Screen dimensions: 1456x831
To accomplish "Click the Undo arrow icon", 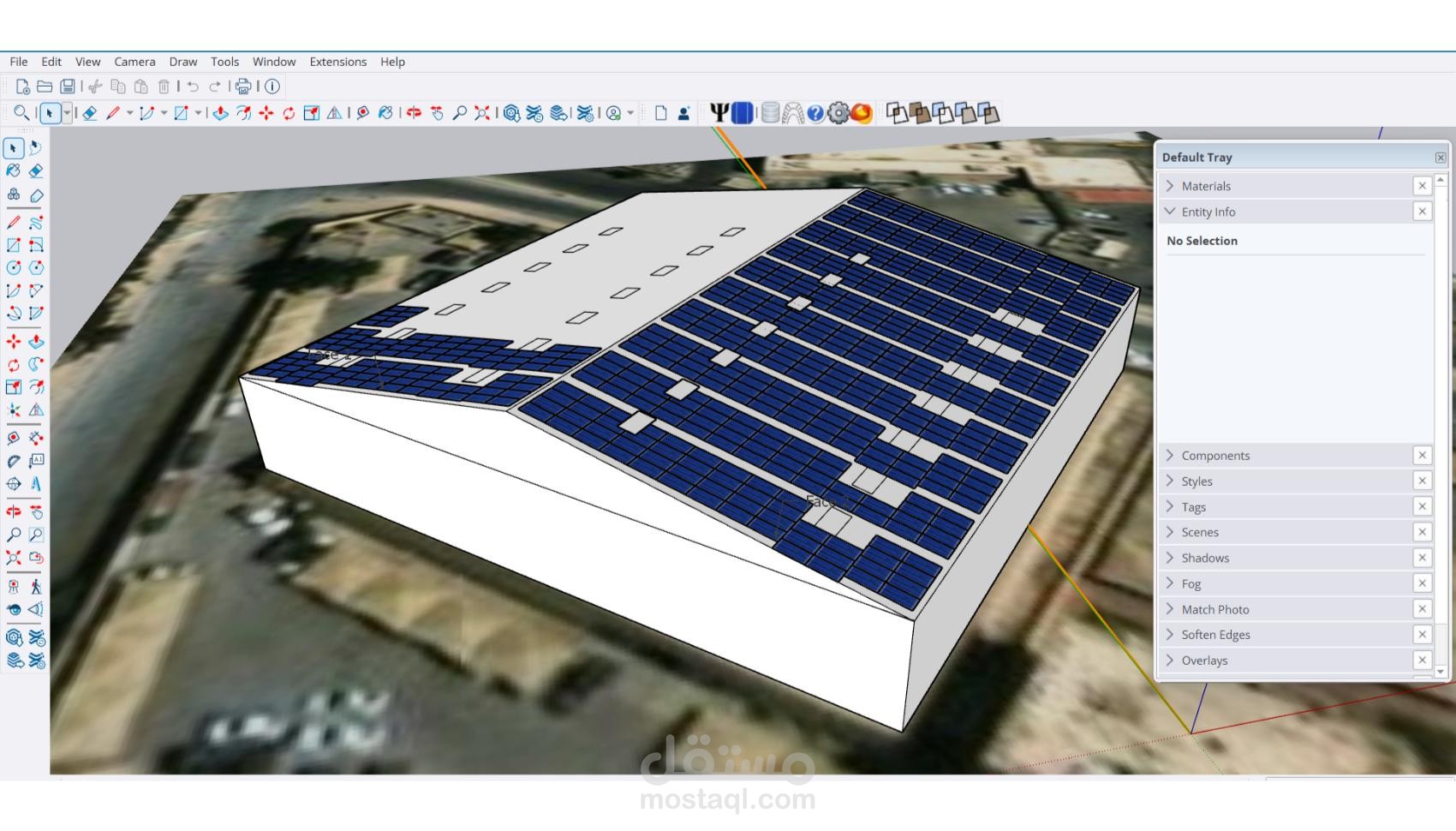I will pyautogui.click(x=193, y=87).
